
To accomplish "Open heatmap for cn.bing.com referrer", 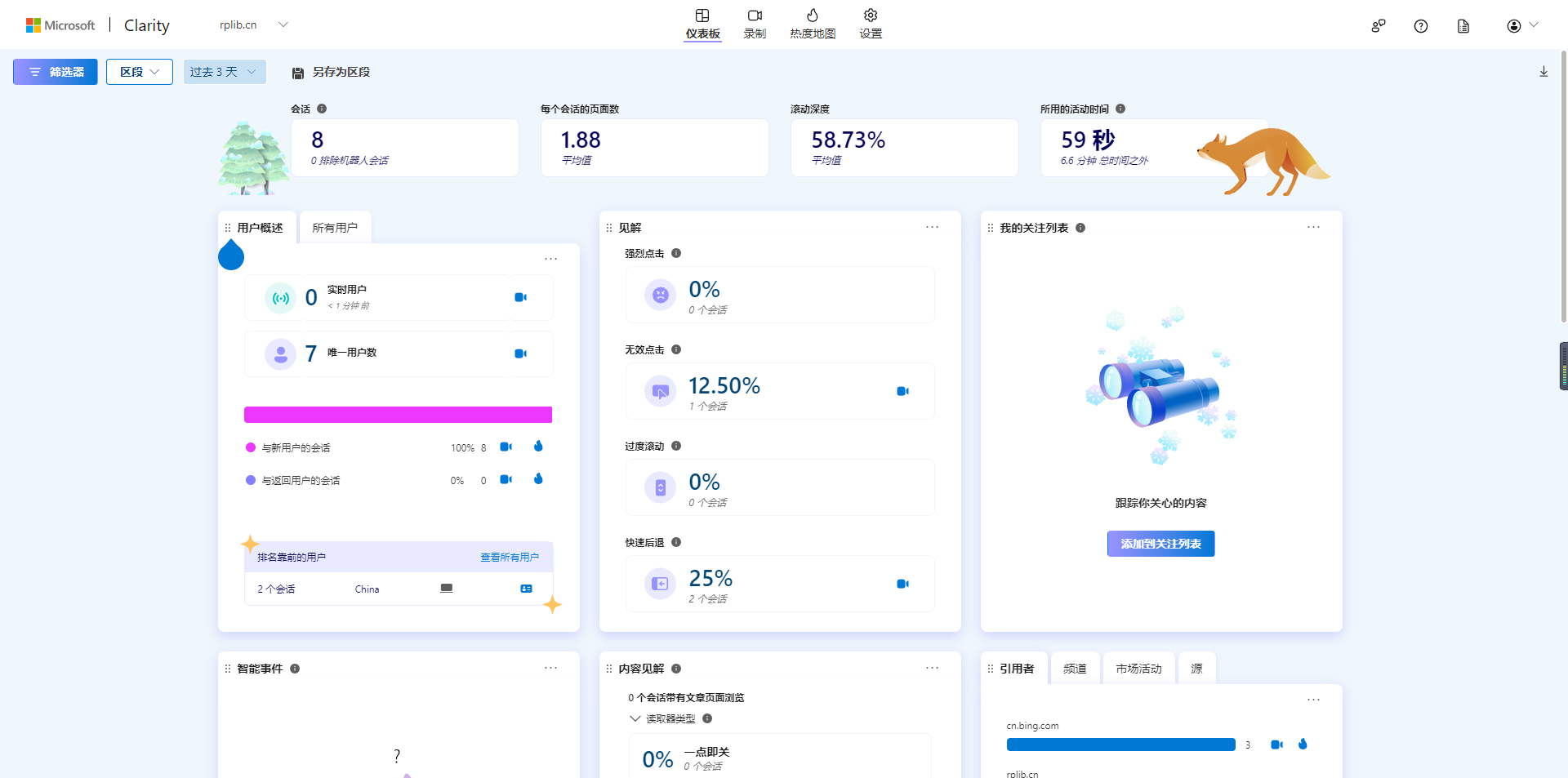I will [1302, 744].
